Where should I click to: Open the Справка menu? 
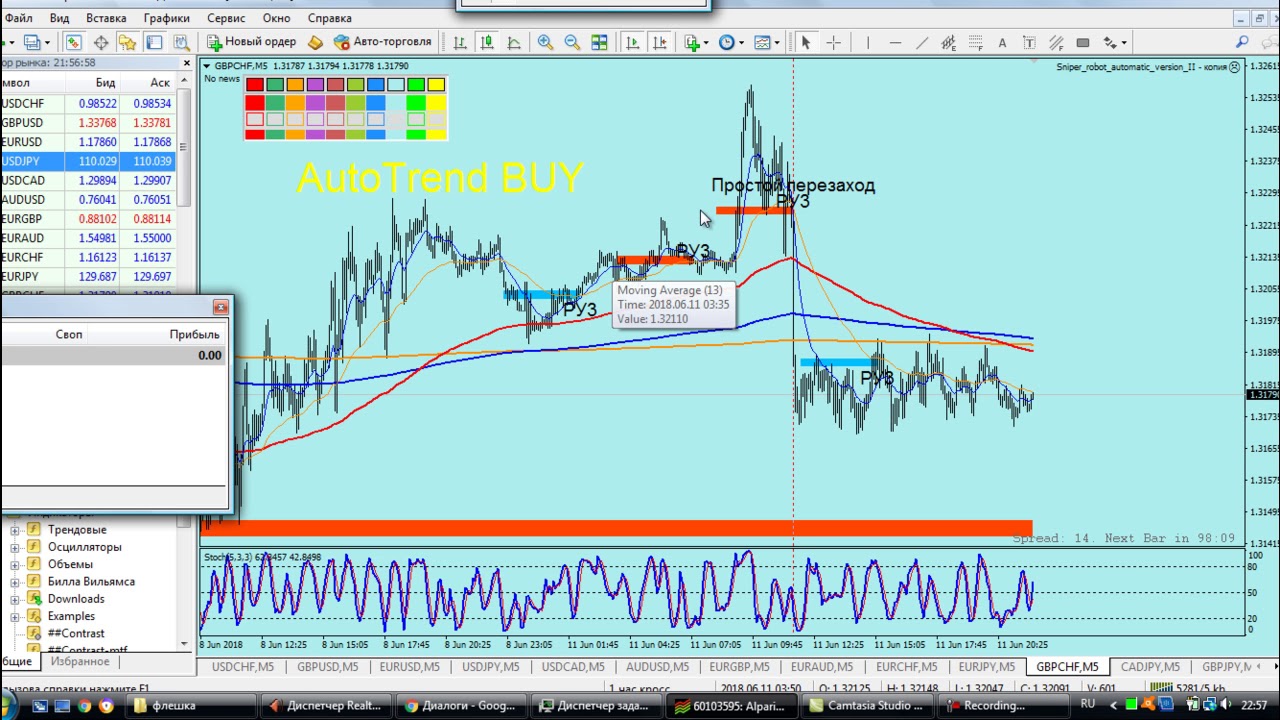[329, 18]
